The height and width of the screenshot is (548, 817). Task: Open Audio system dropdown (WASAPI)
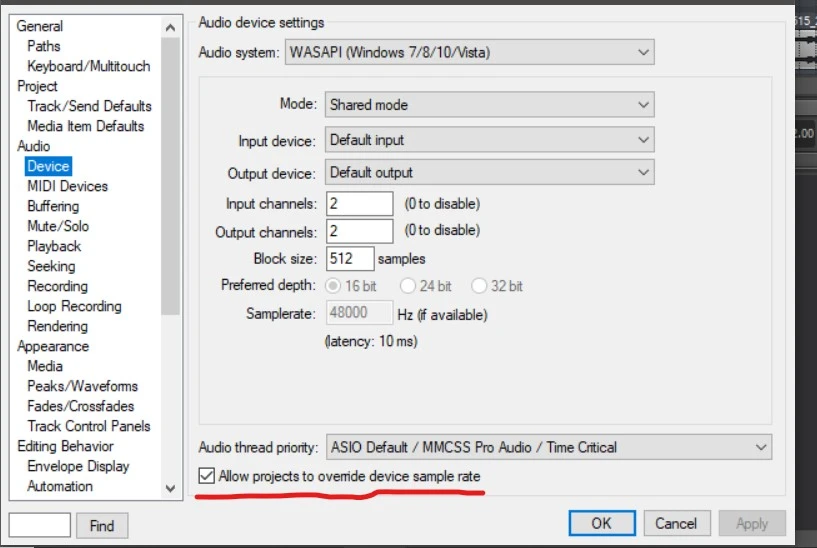[x=469, y=52]
